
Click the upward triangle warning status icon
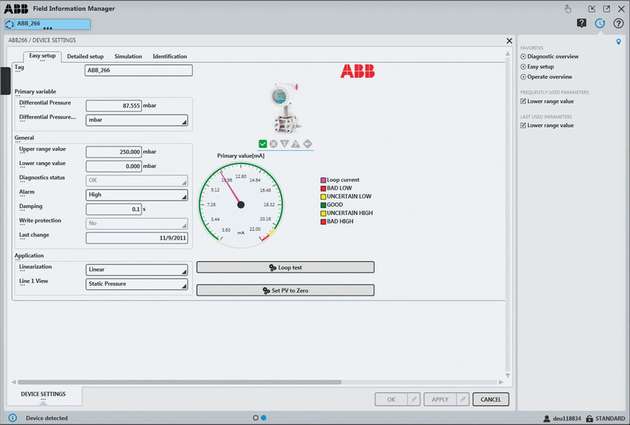coord(296,144)
